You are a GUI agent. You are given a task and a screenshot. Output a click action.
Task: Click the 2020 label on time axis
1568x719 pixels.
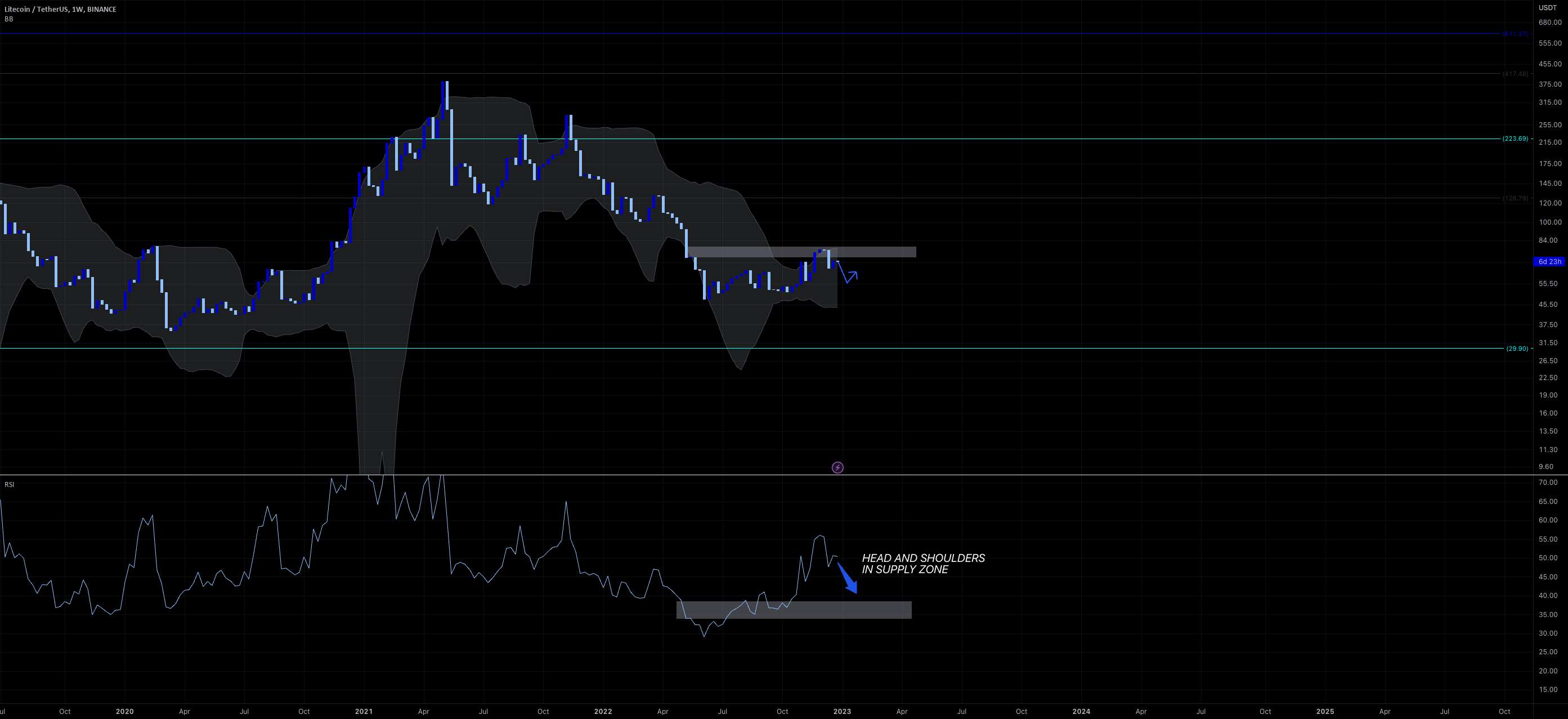(x=124, y=711)
